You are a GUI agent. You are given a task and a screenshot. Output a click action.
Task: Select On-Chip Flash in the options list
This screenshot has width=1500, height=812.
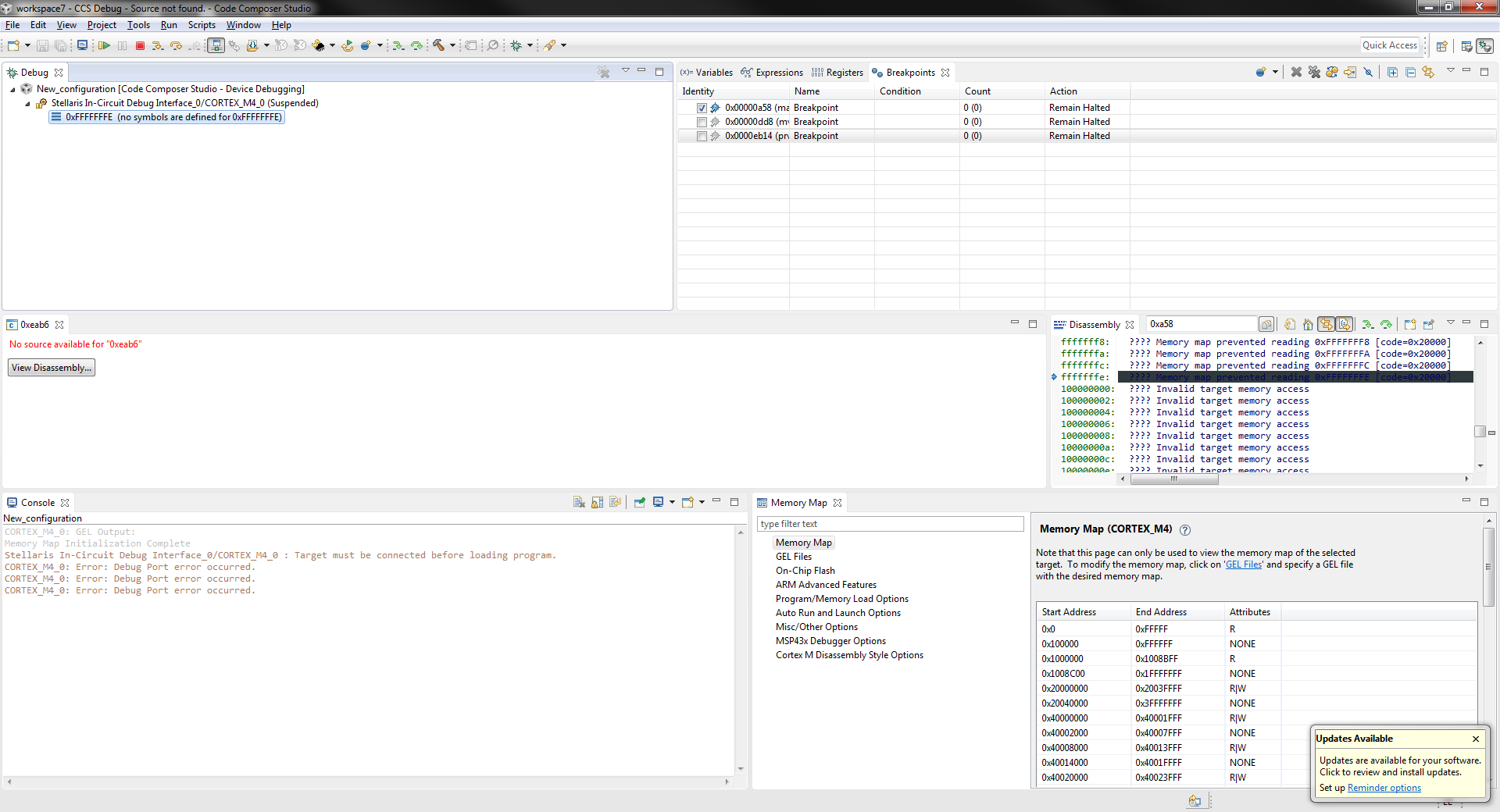805,571
